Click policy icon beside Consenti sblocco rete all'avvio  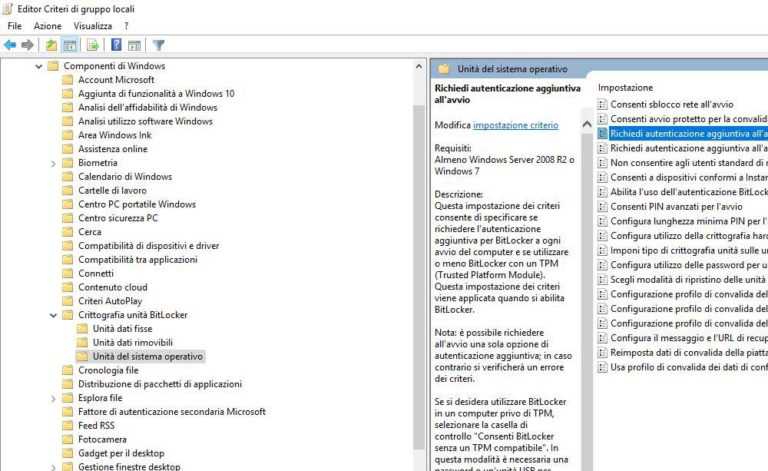(x=602, y=104)
